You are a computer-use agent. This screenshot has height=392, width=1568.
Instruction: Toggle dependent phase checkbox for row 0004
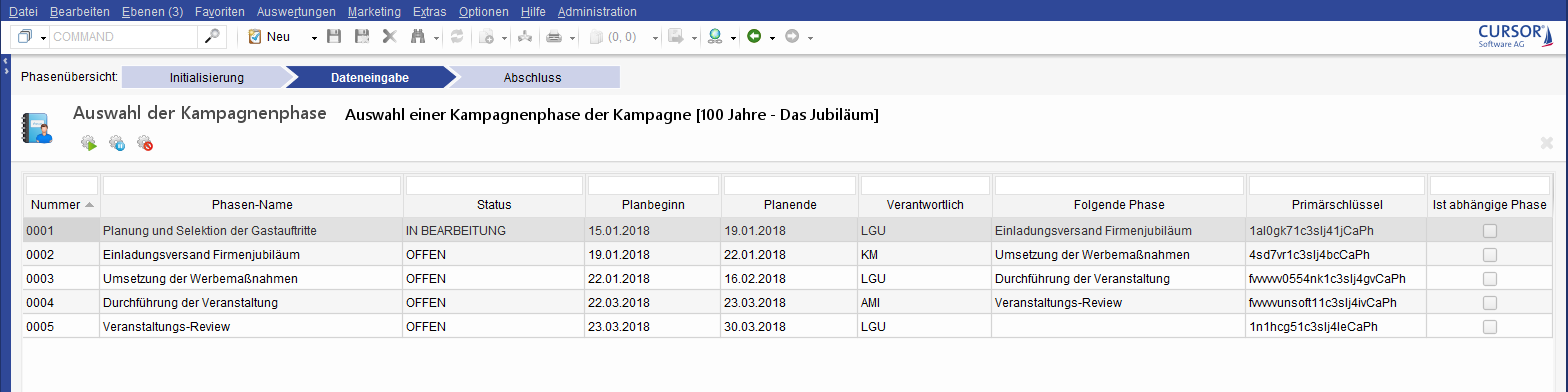click(x=1490, y=303)
